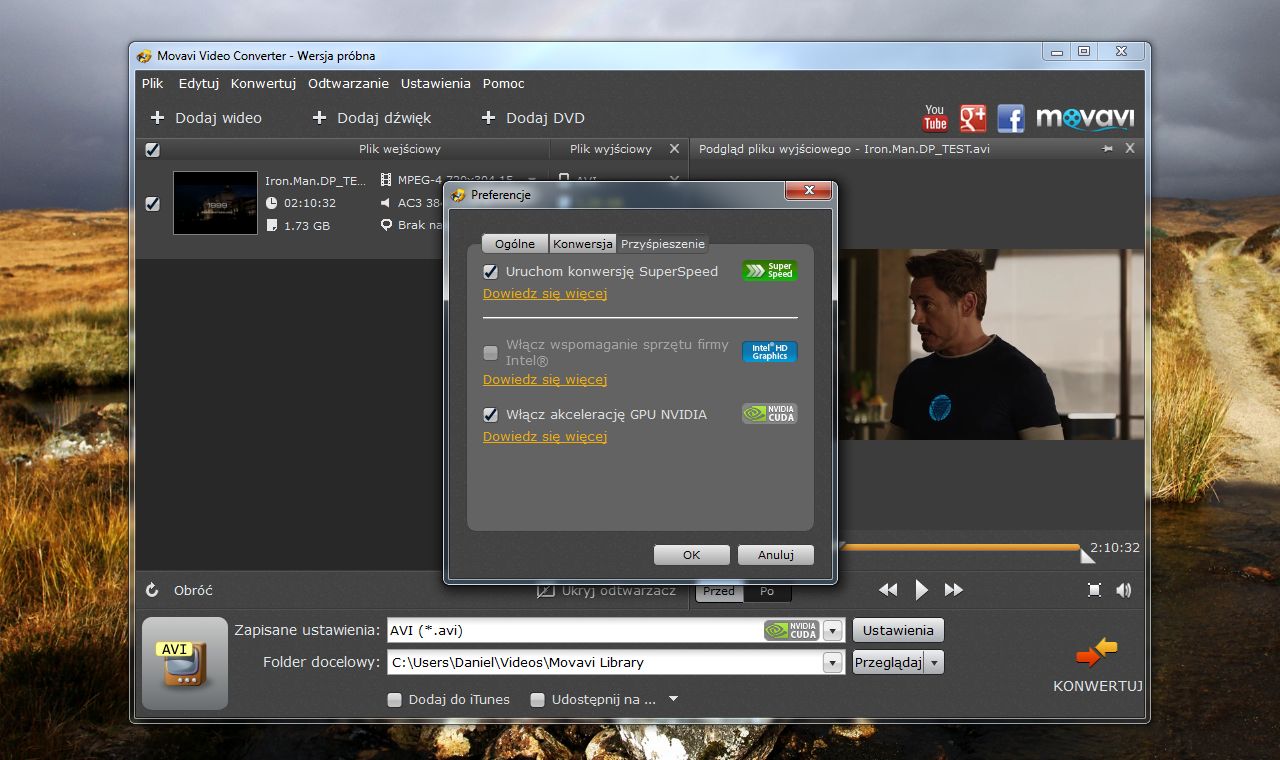Open the Google+ icon in the header
The width and height of the screenshot is (1280, 760).
point(973,118)
